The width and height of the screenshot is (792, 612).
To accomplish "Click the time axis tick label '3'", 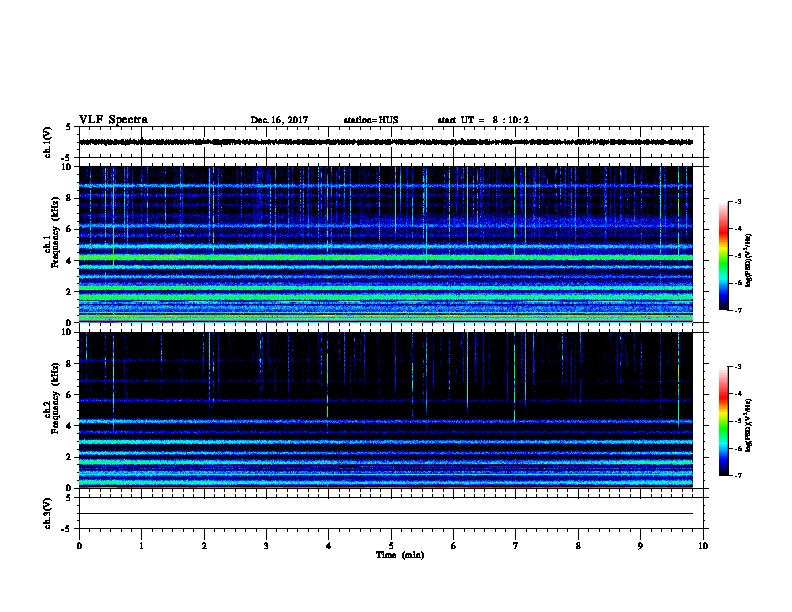I will pos(266,546).
